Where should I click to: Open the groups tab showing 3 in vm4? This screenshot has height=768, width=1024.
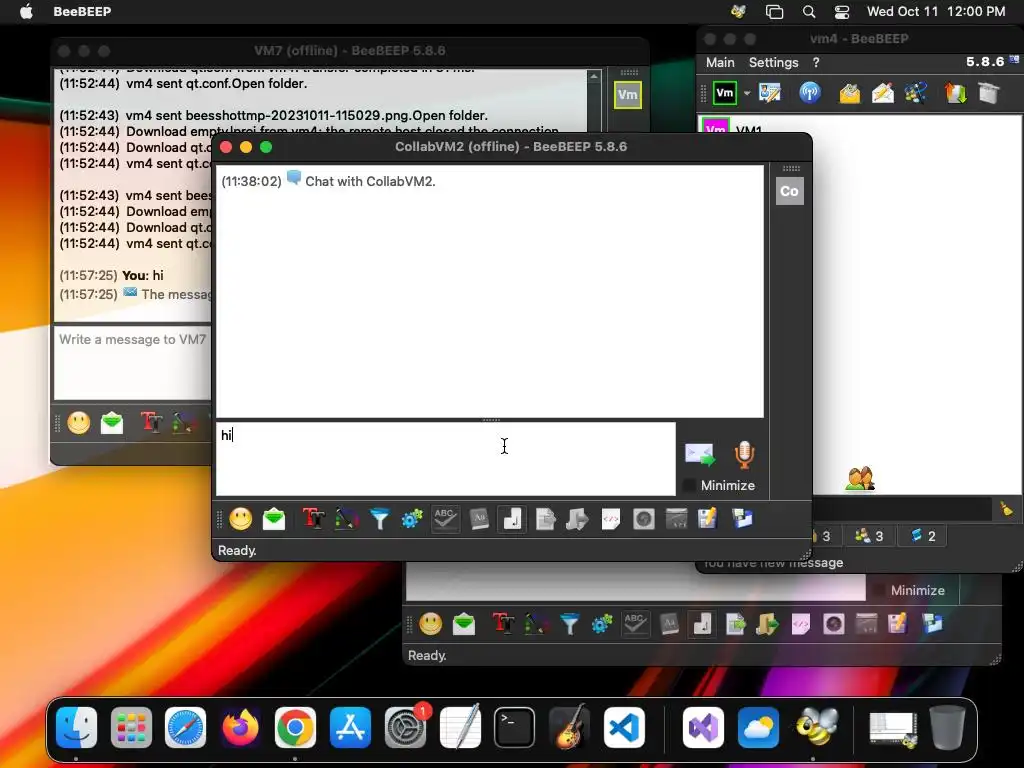[869, 536]
